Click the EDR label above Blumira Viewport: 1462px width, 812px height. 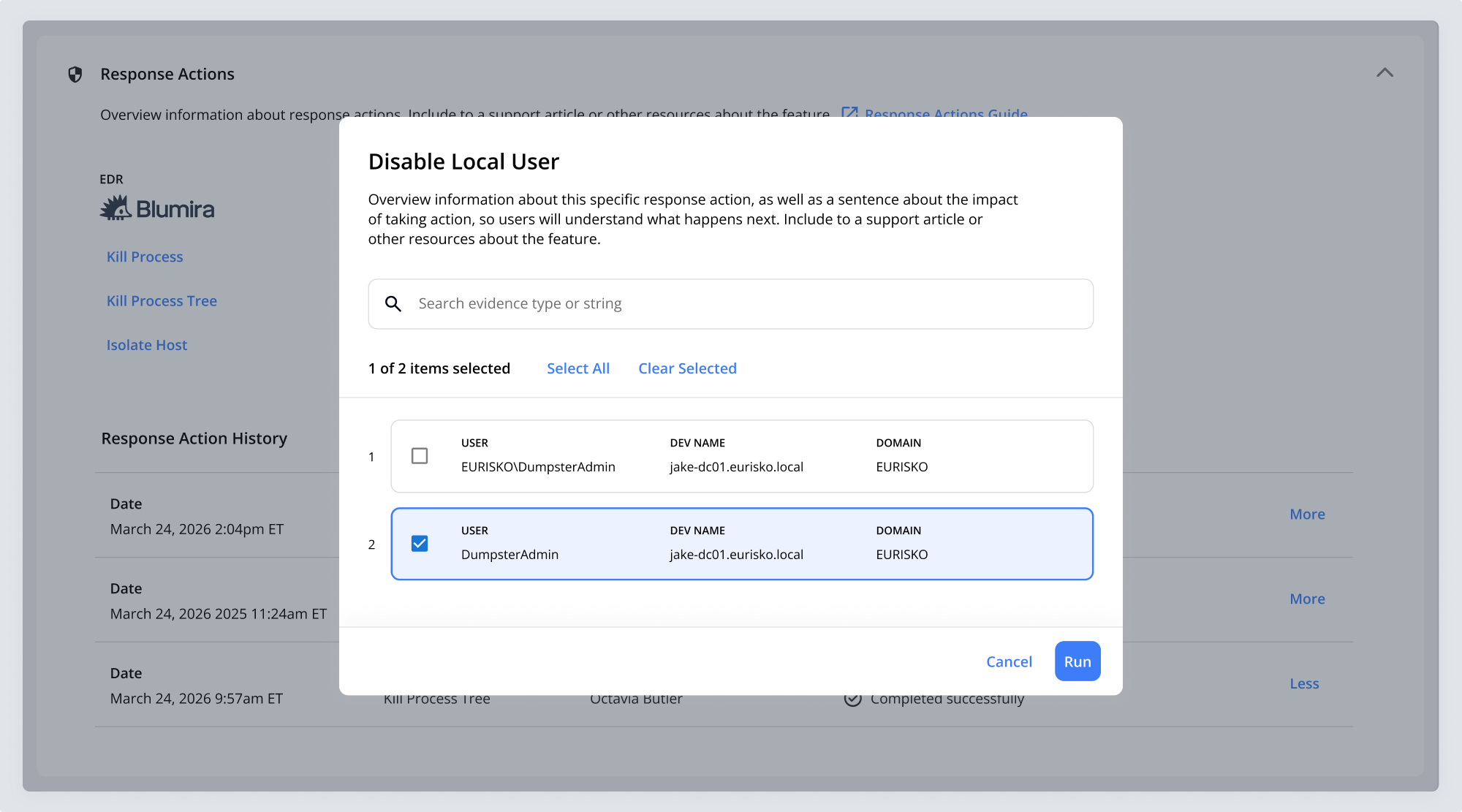tap(111, 179)
